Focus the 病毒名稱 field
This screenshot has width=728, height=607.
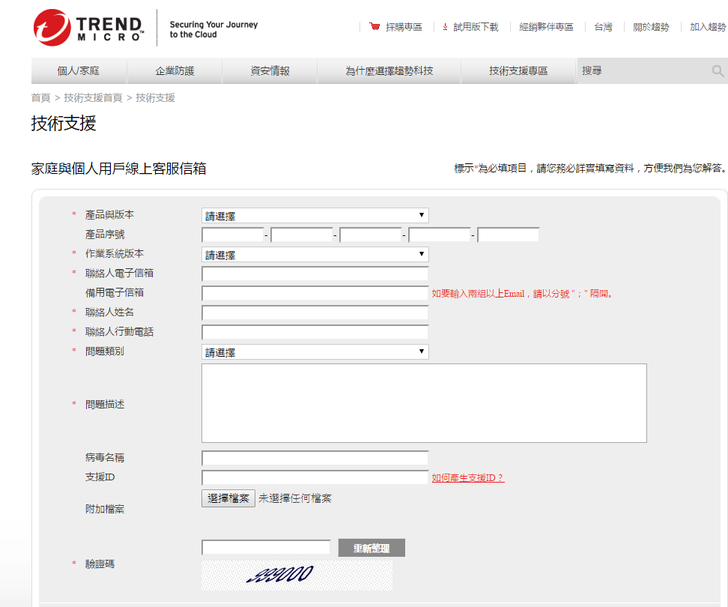(x=315, y=458)
